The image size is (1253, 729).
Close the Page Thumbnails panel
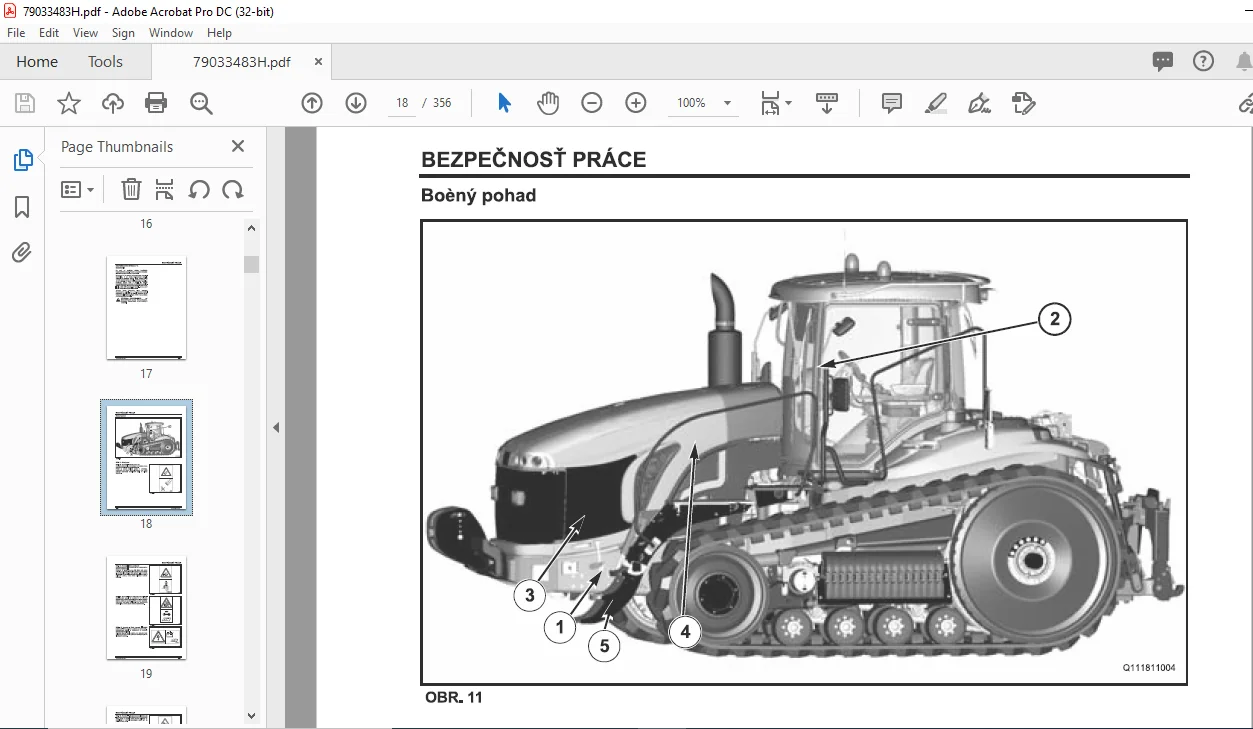click(x=238, y=146)
